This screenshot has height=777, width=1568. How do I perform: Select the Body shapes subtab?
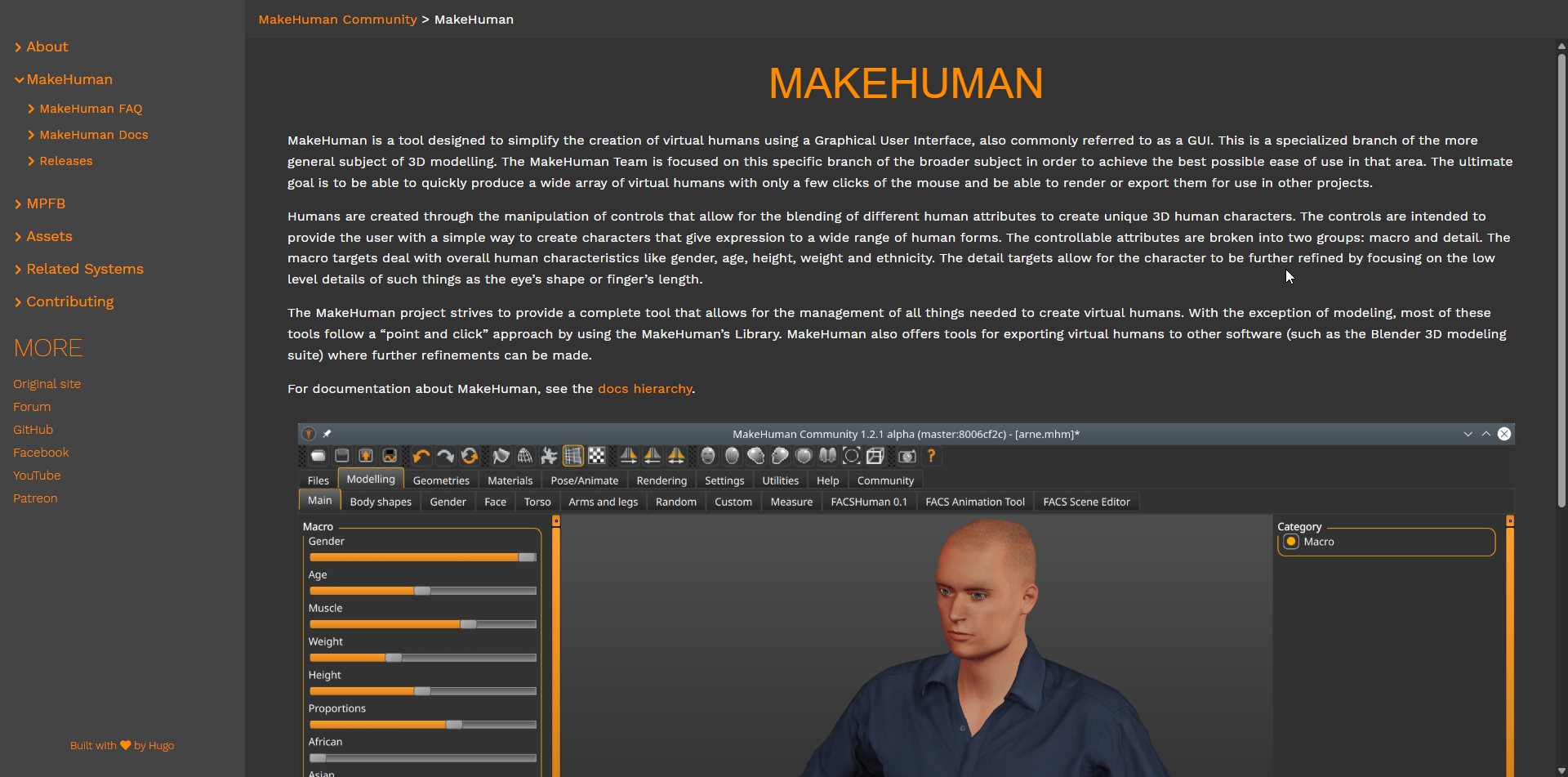(x=381, y=502)
